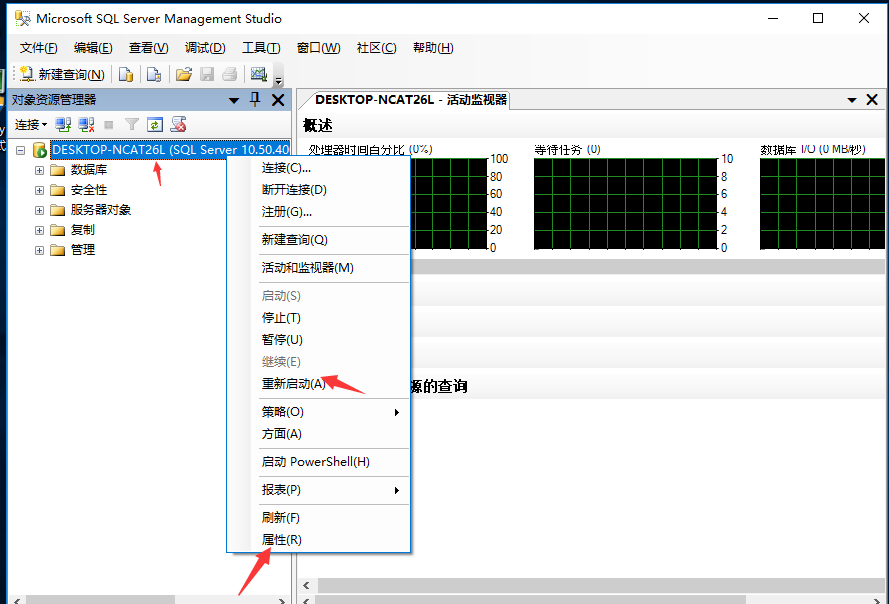Click the 等待任务 graph
The height and width of the screenshot is (604, 889).
point(626,204)
